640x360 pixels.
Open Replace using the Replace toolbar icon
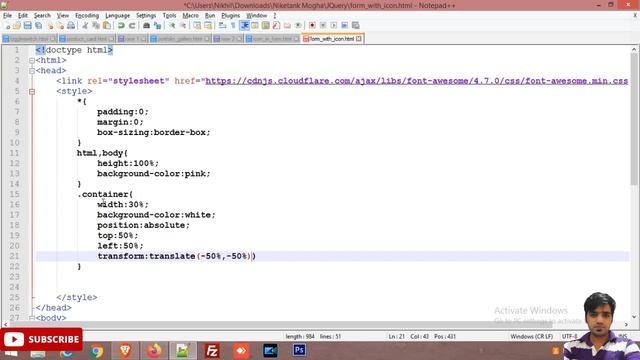[157, 26]
